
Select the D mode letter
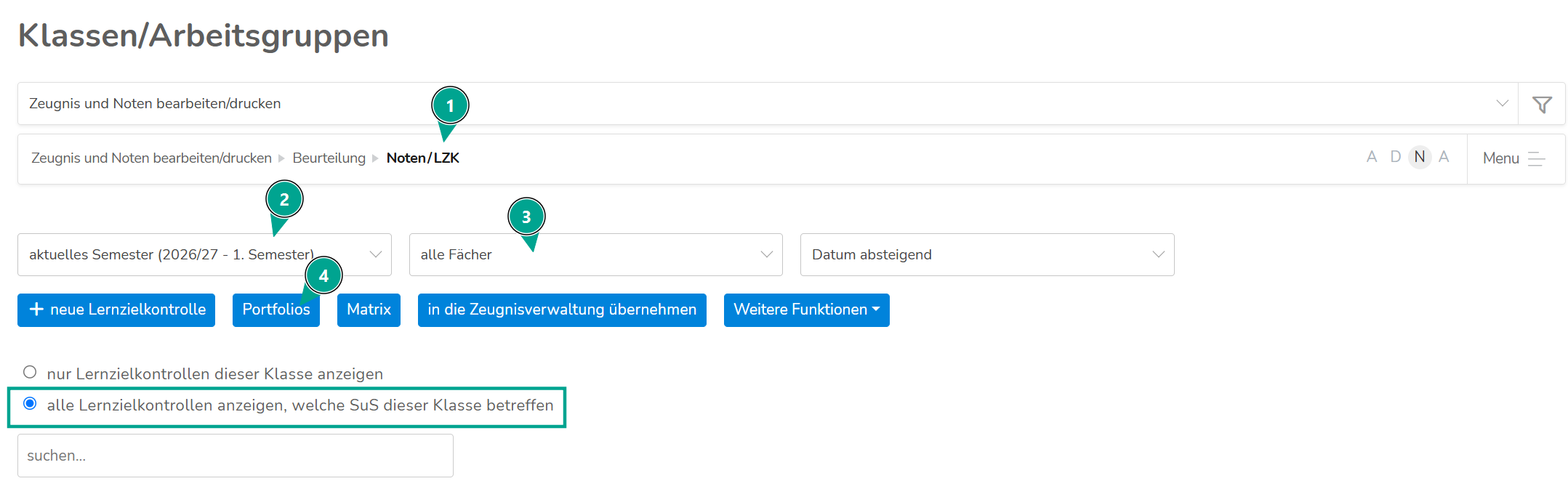pos(1395,157)
